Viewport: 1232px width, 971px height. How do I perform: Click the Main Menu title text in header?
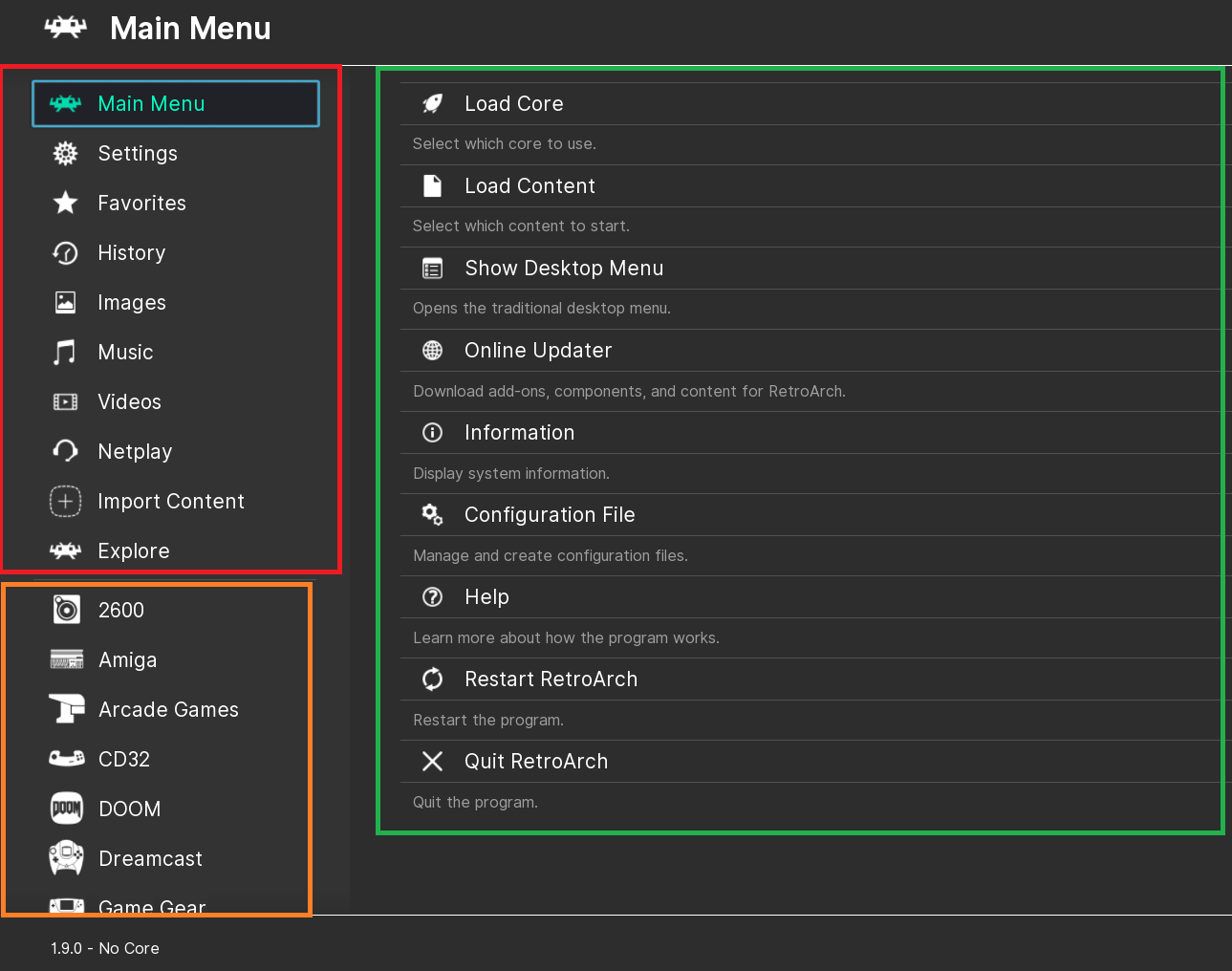(x=190, y=29)
